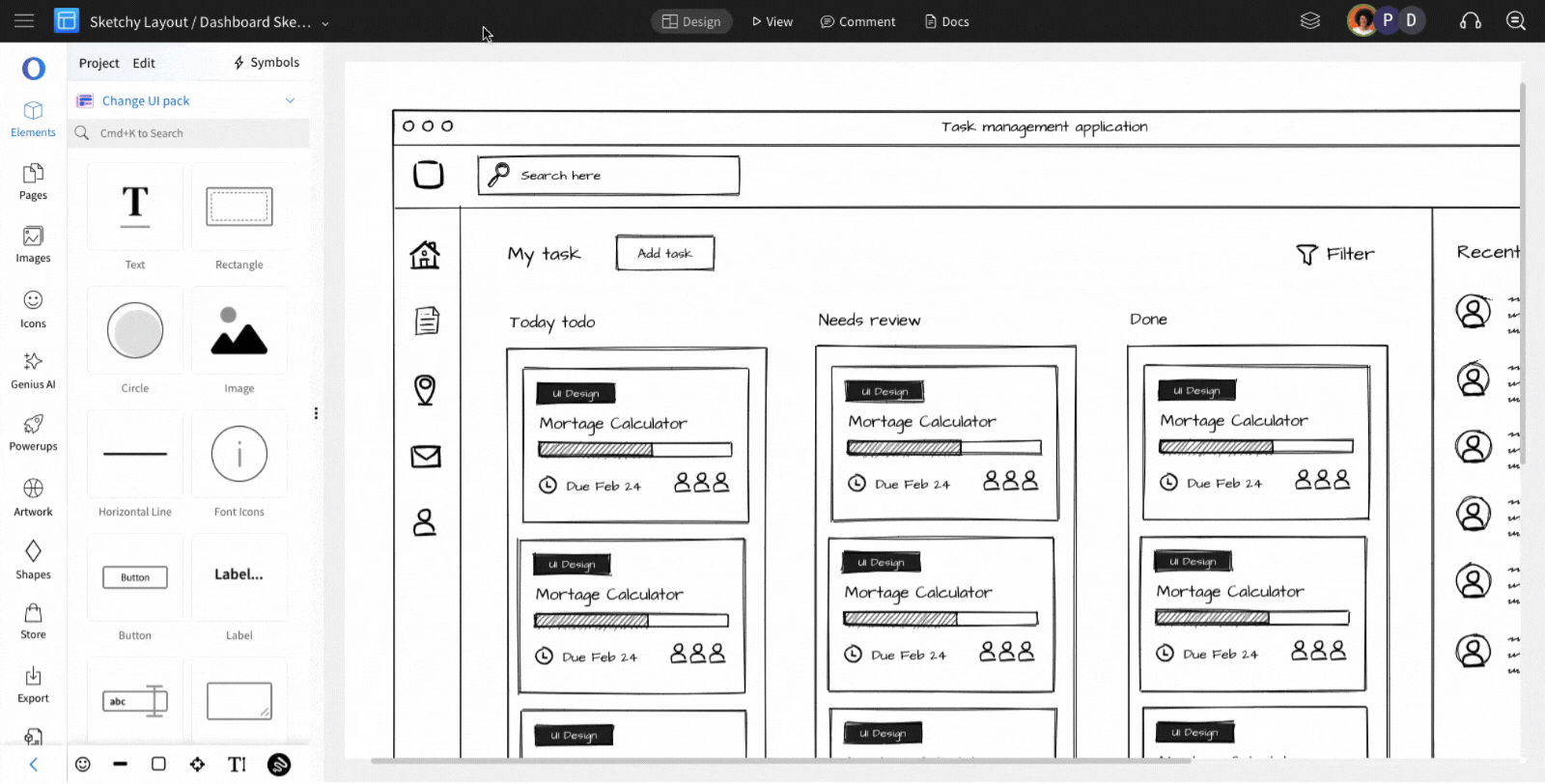Expand the project title dropdown arrow

click(325, 23)
